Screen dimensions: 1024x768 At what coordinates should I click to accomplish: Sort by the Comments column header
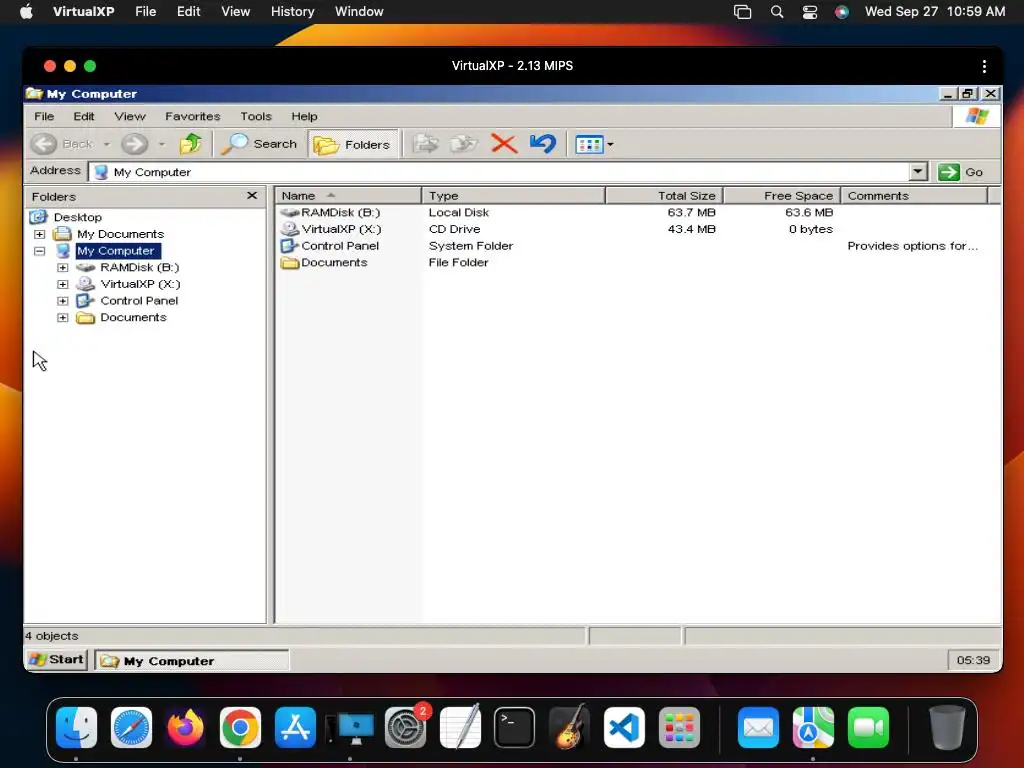(x=914, y=196)
